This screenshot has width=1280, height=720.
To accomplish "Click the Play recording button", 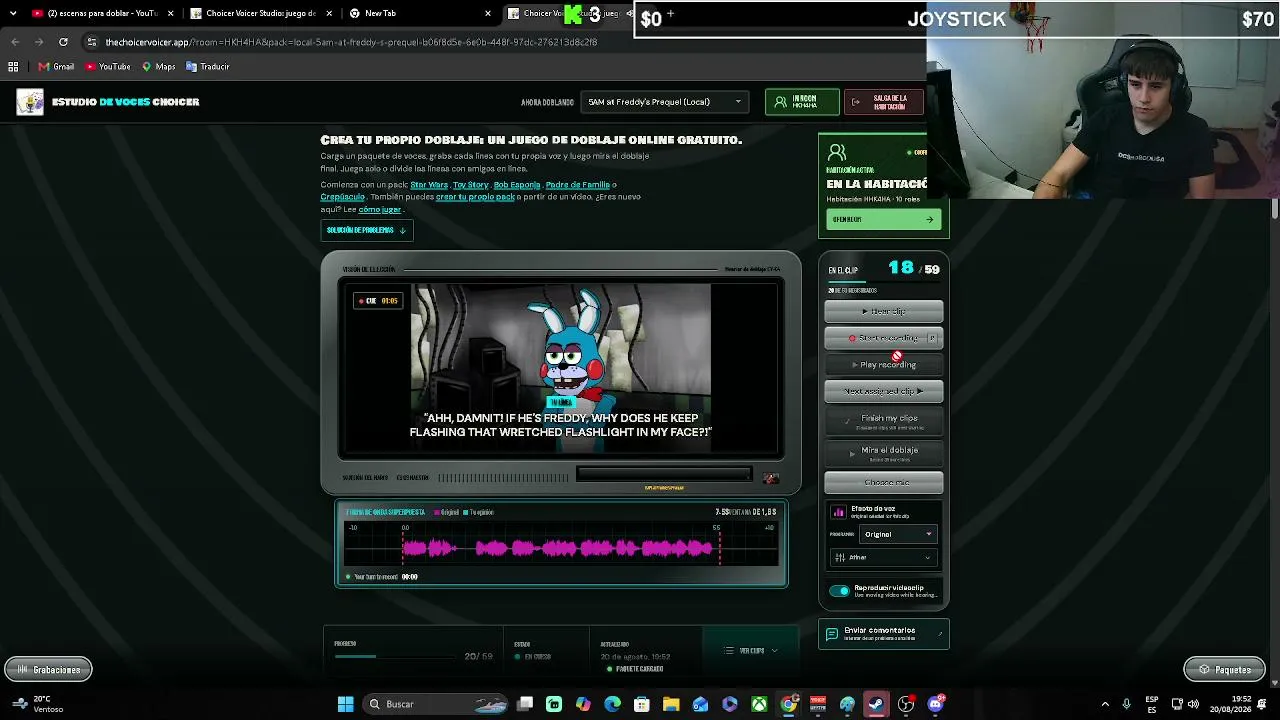I will coord(884,365).
